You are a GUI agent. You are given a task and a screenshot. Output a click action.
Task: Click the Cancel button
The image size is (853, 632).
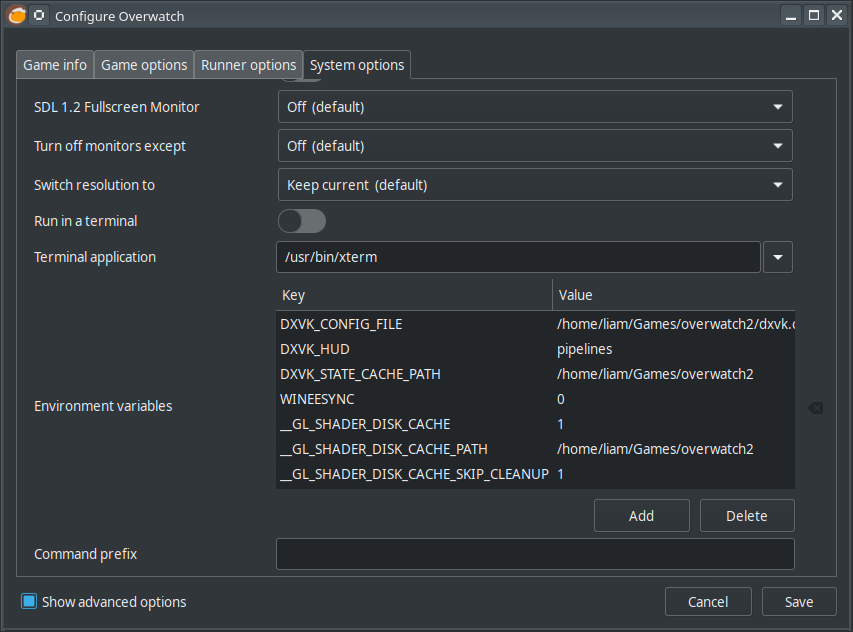708,602
